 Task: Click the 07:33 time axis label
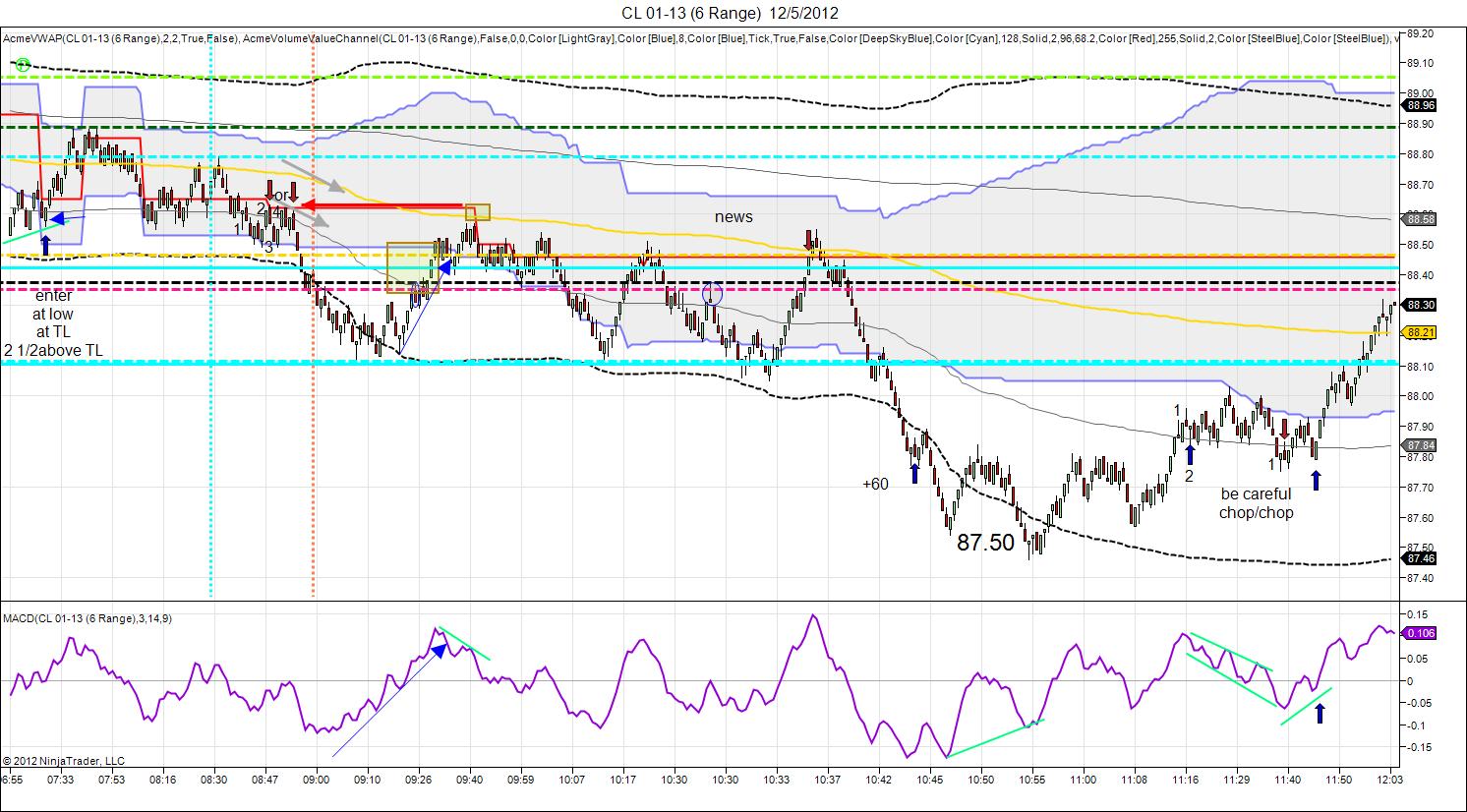pyautogui.click(x=60, y=780)
